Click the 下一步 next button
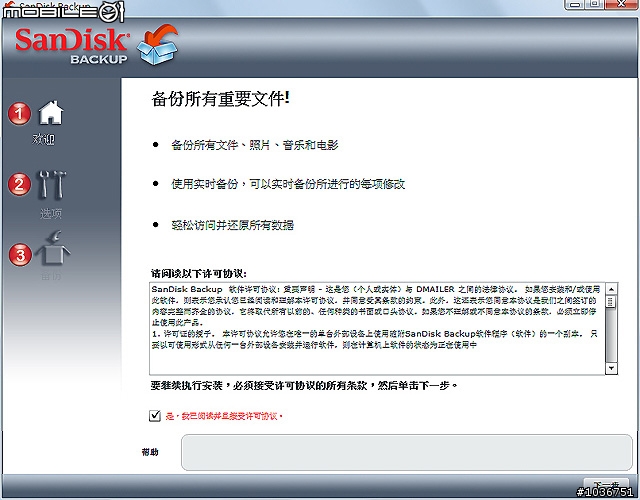The image size is (640, 500). point(606,485)
